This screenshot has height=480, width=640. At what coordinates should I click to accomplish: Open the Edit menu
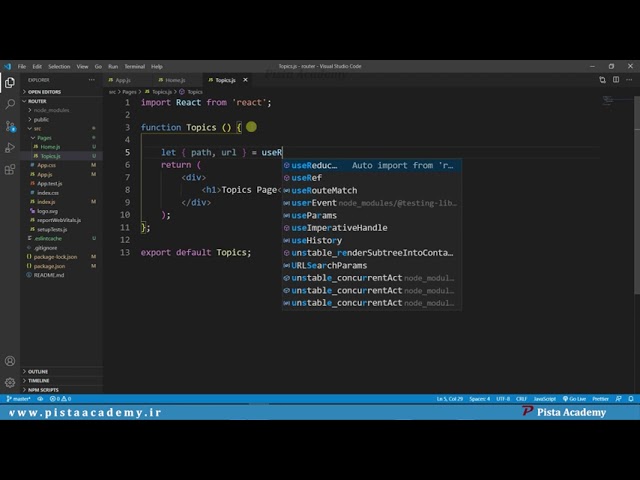tap(37, 67)
